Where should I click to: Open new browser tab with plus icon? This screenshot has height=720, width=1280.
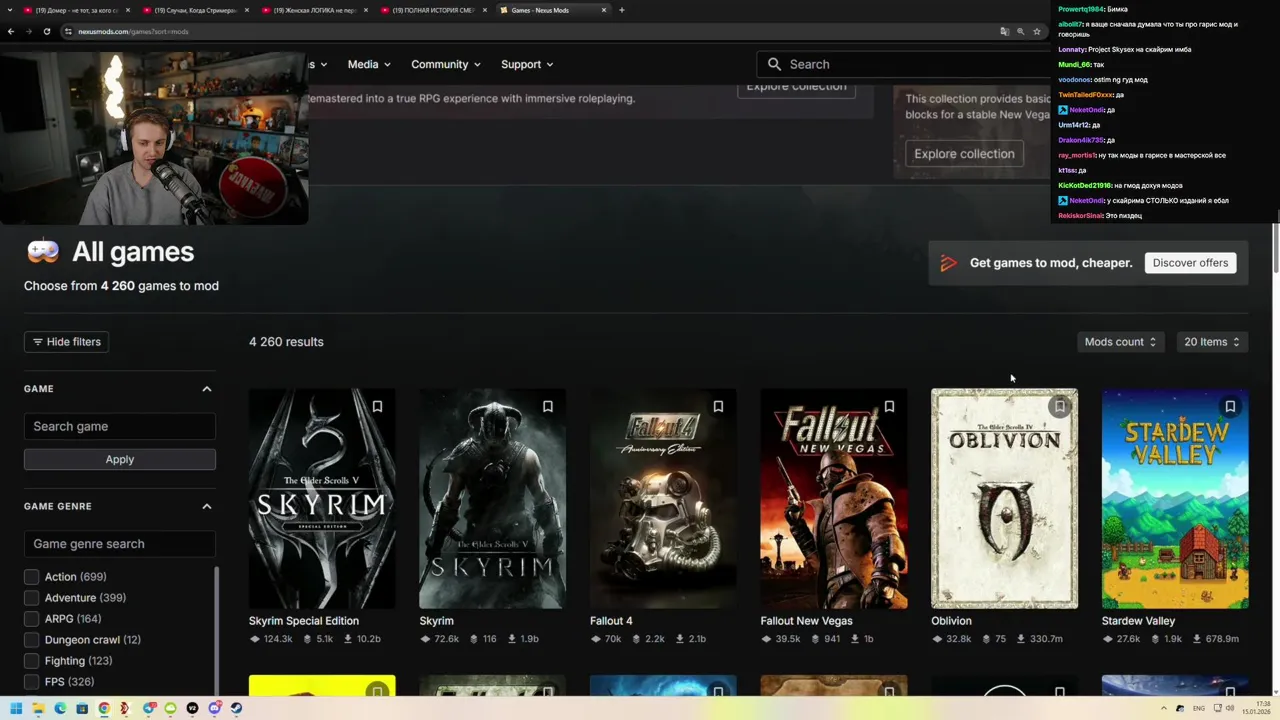coord(622,10)
